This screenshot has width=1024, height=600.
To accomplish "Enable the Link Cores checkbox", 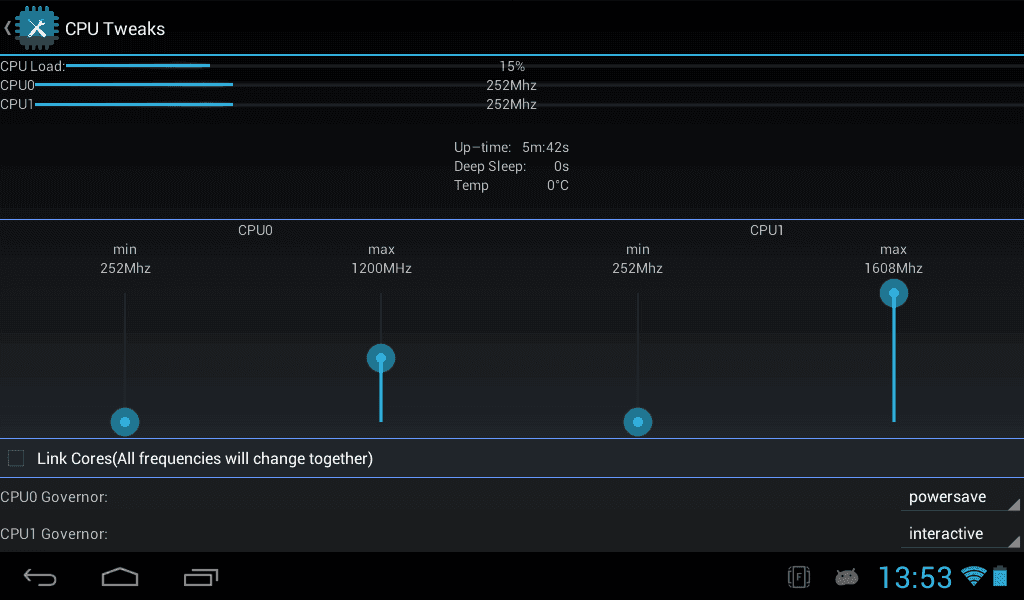I will tap(16, 458).
